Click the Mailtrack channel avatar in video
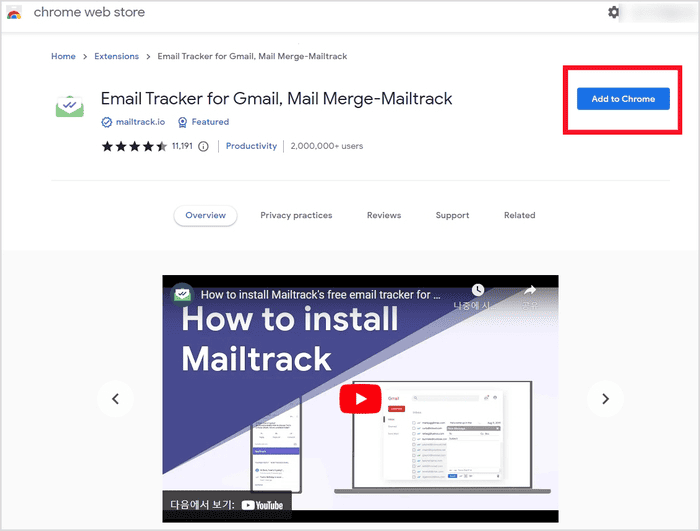The image size is (700, 531). 182,294
